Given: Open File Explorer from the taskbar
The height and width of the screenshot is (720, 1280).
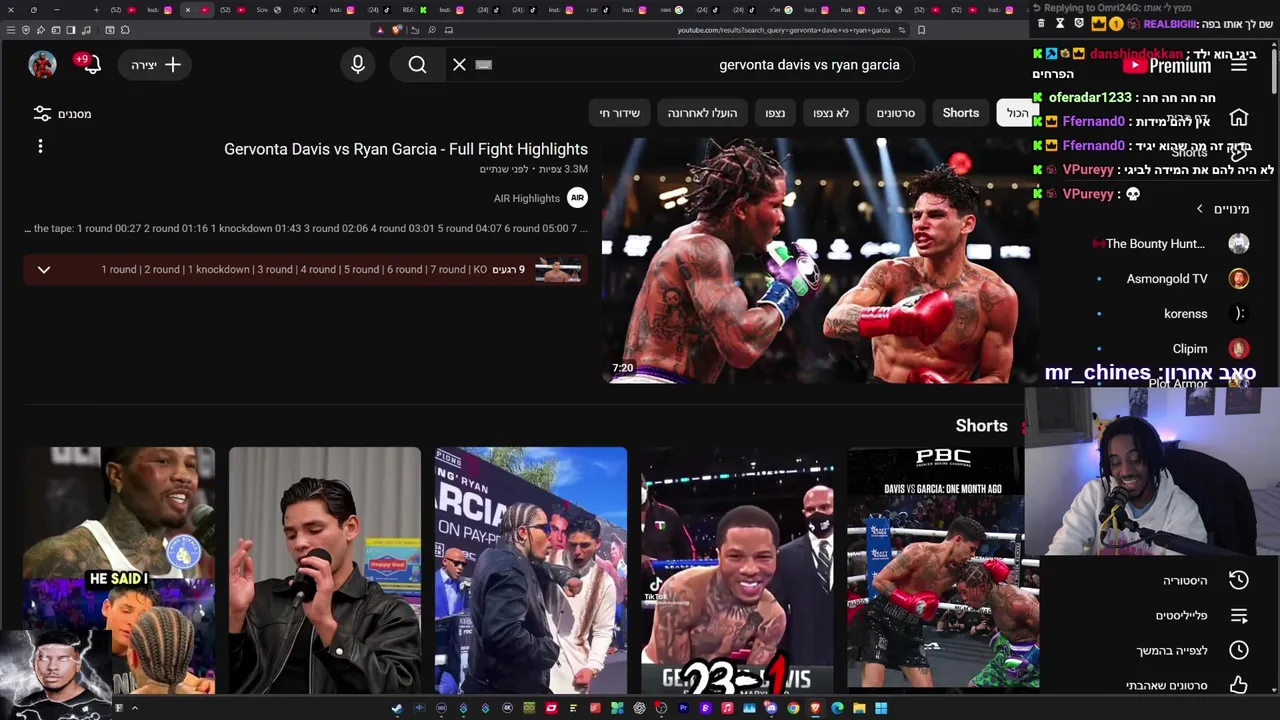Looking at the screenshot, I should tap(859, 708).
